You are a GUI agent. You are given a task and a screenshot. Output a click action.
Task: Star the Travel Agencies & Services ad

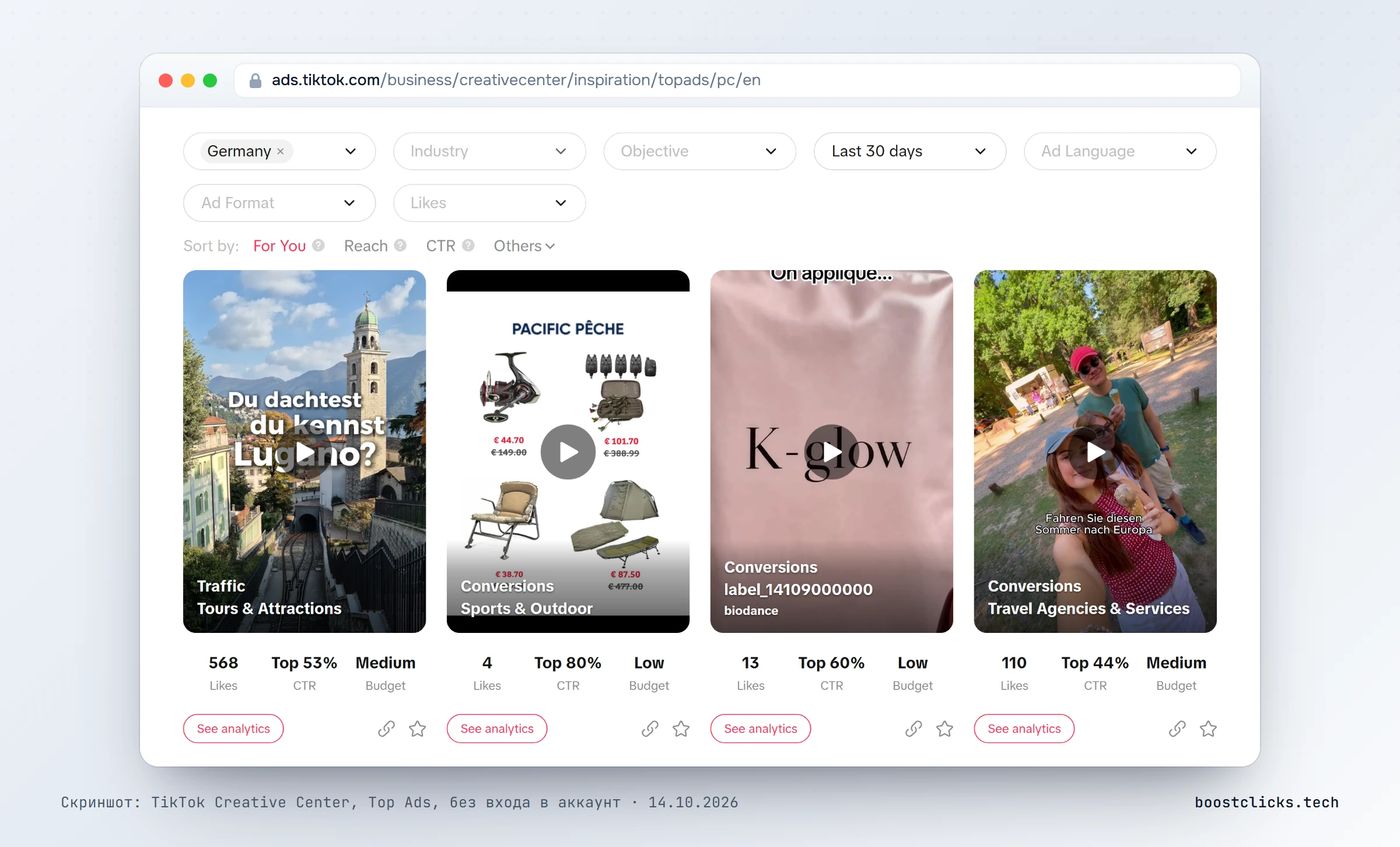pos(1209,729)
